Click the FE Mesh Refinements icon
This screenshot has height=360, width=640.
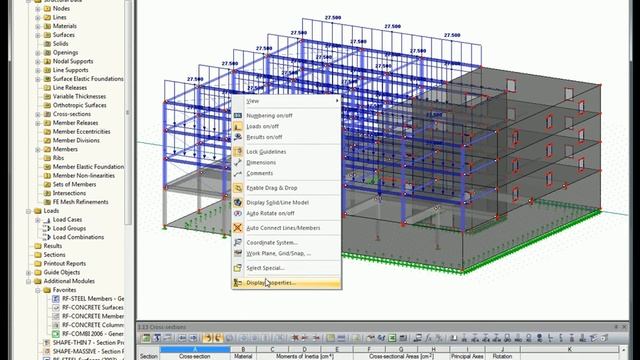point(47,202)
